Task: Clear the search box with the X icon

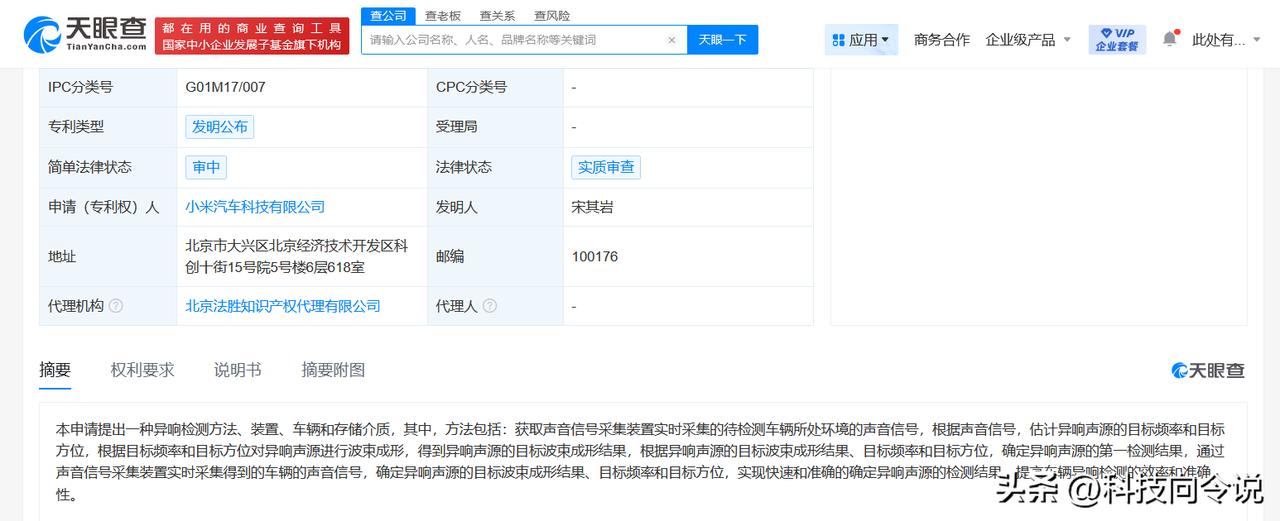Action: pyautogui.click(x=671, y=40)
